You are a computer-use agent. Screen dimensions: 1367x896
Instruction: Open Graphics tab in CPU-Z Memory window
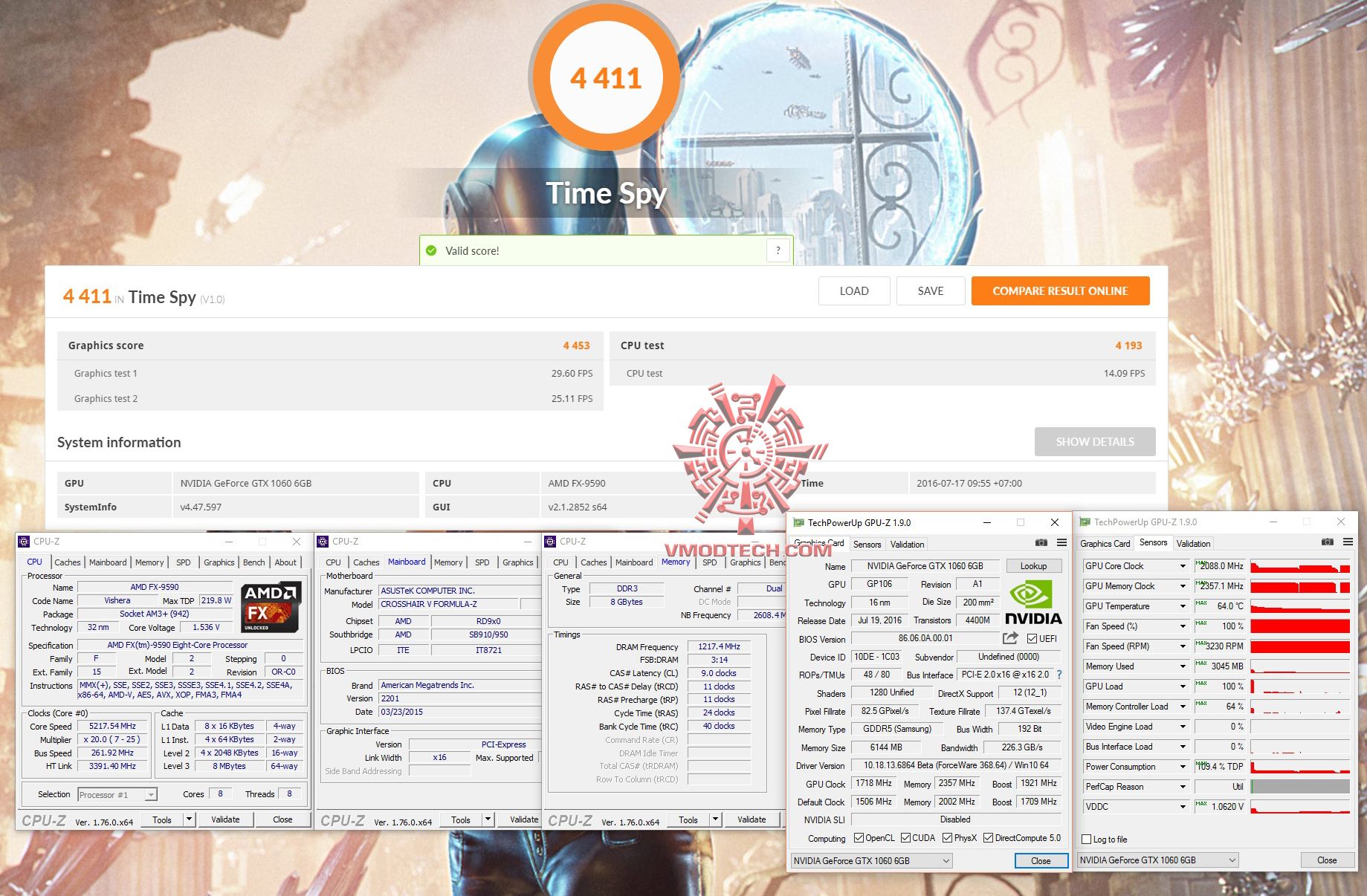(746, 562)
